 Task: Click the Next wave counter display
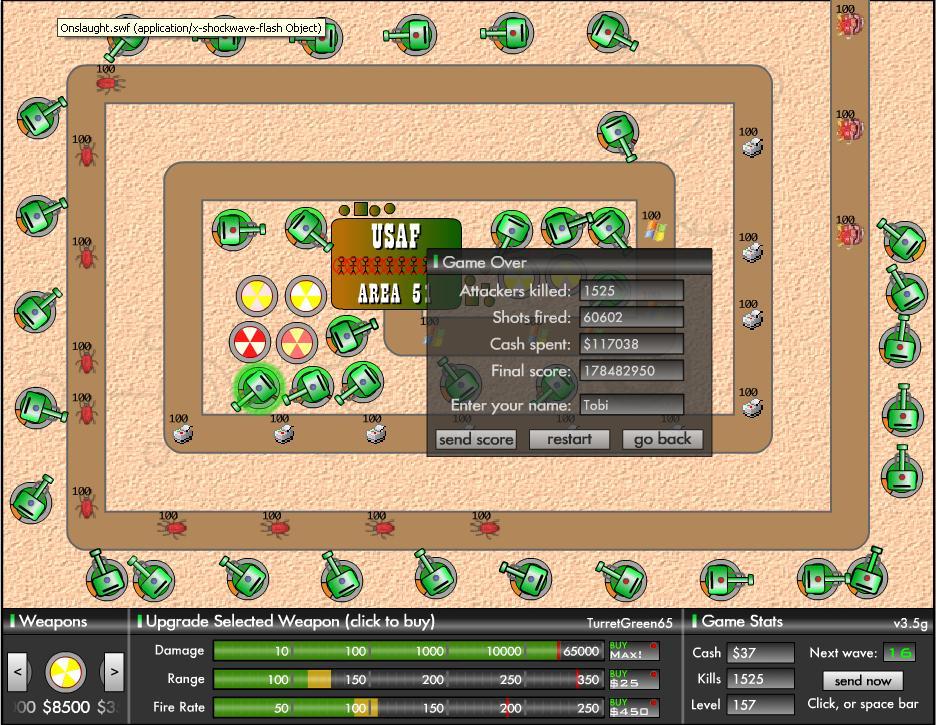tap(899, 653)
